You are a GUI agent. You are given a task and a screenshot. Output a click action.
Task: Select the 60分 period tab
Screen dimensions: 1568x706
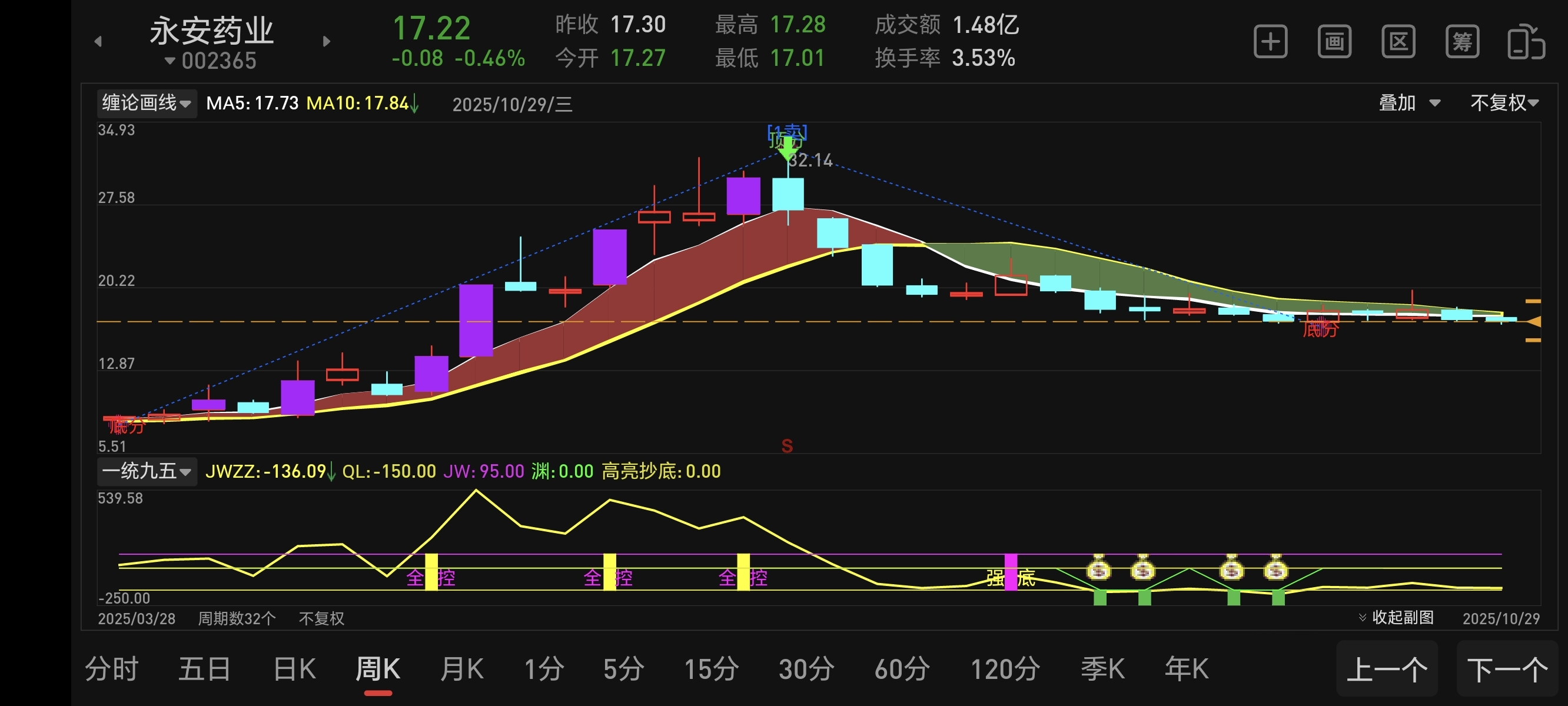[x=902, y=670]
